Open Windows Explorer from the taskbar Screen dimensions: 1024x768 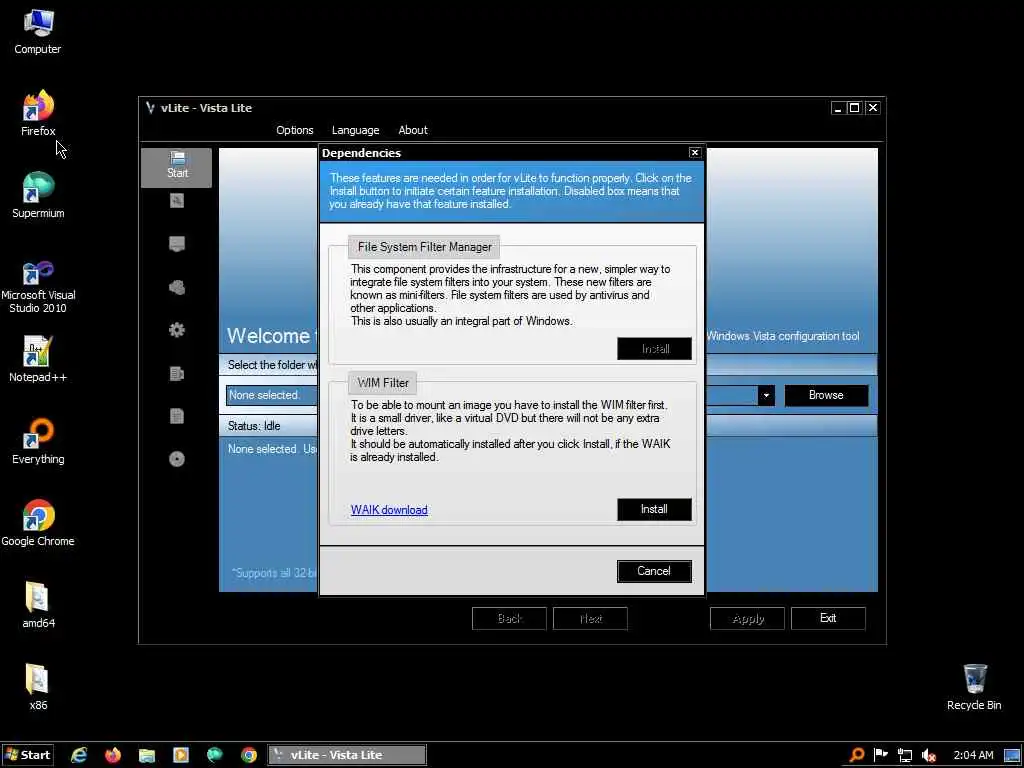[147, 755]
